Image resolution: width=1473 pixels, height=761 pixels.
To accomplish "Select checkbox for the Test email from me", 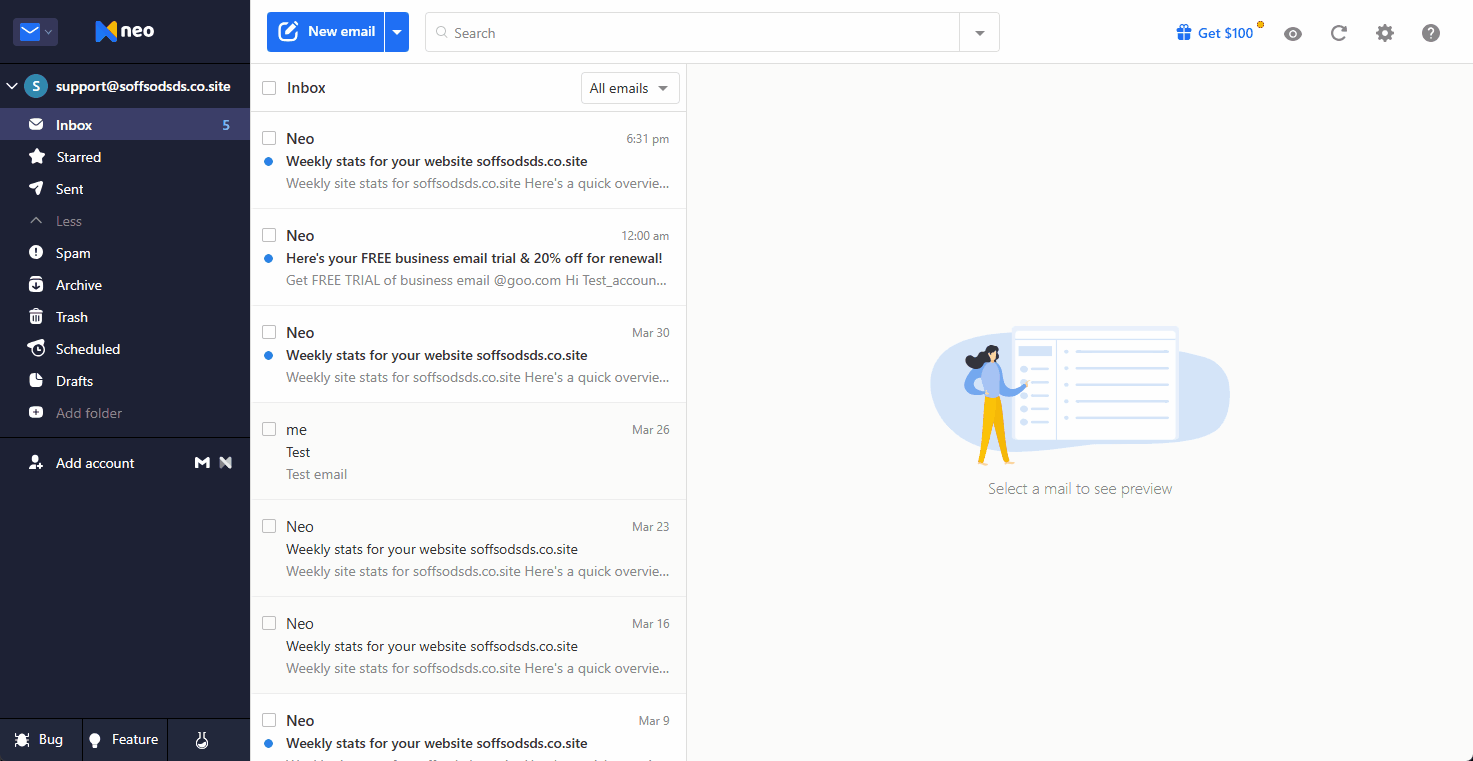I will (x=269, y=429).
